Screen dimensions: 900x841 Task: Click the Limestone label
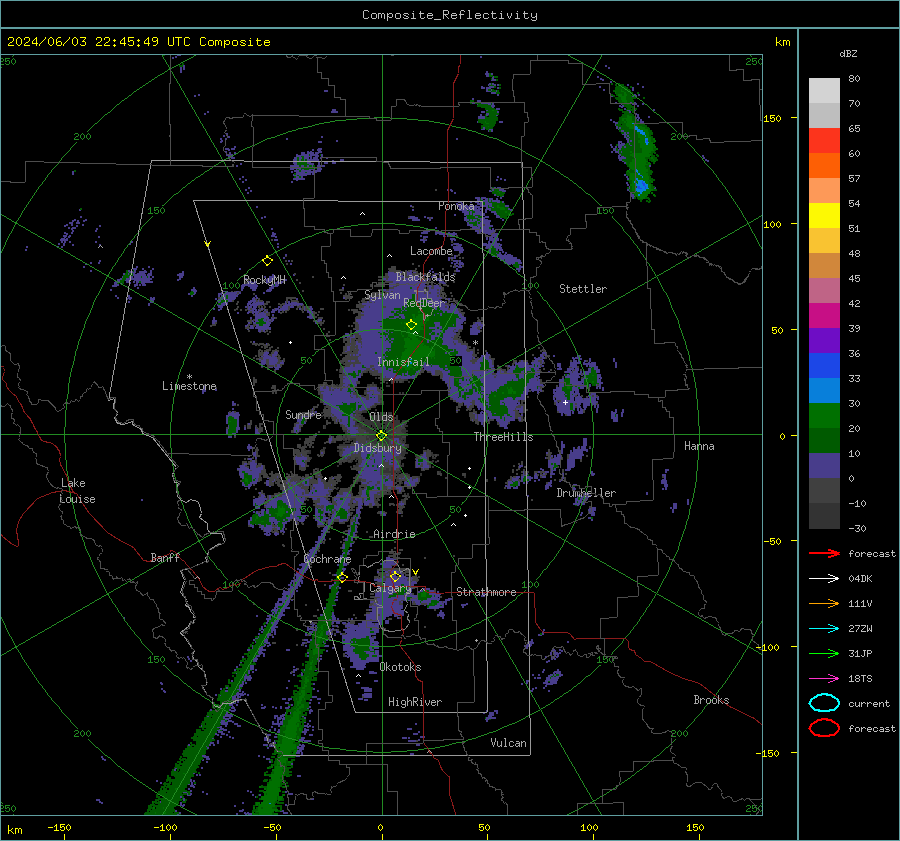(189, 386)
